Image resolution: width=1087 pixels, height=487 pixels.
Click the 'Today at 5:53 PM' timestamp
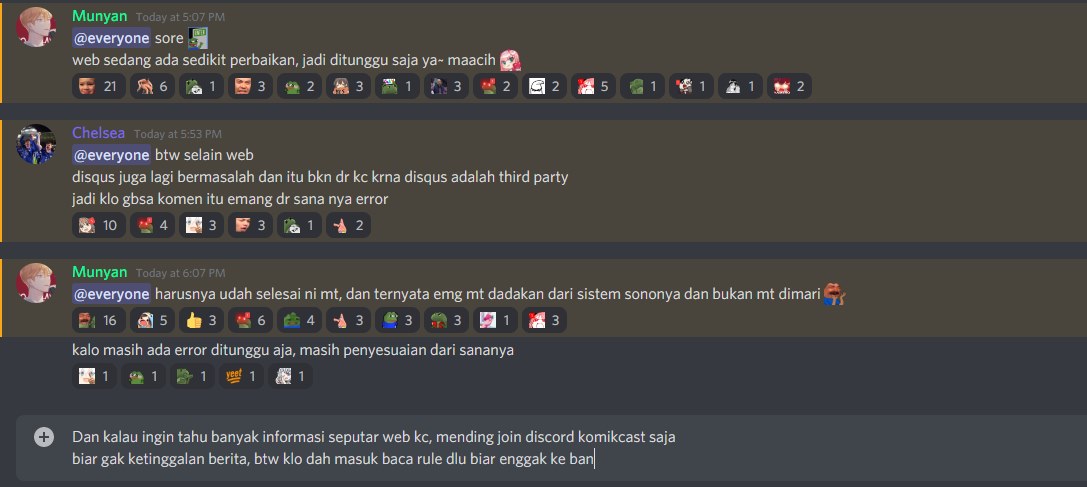coord(177,134)
